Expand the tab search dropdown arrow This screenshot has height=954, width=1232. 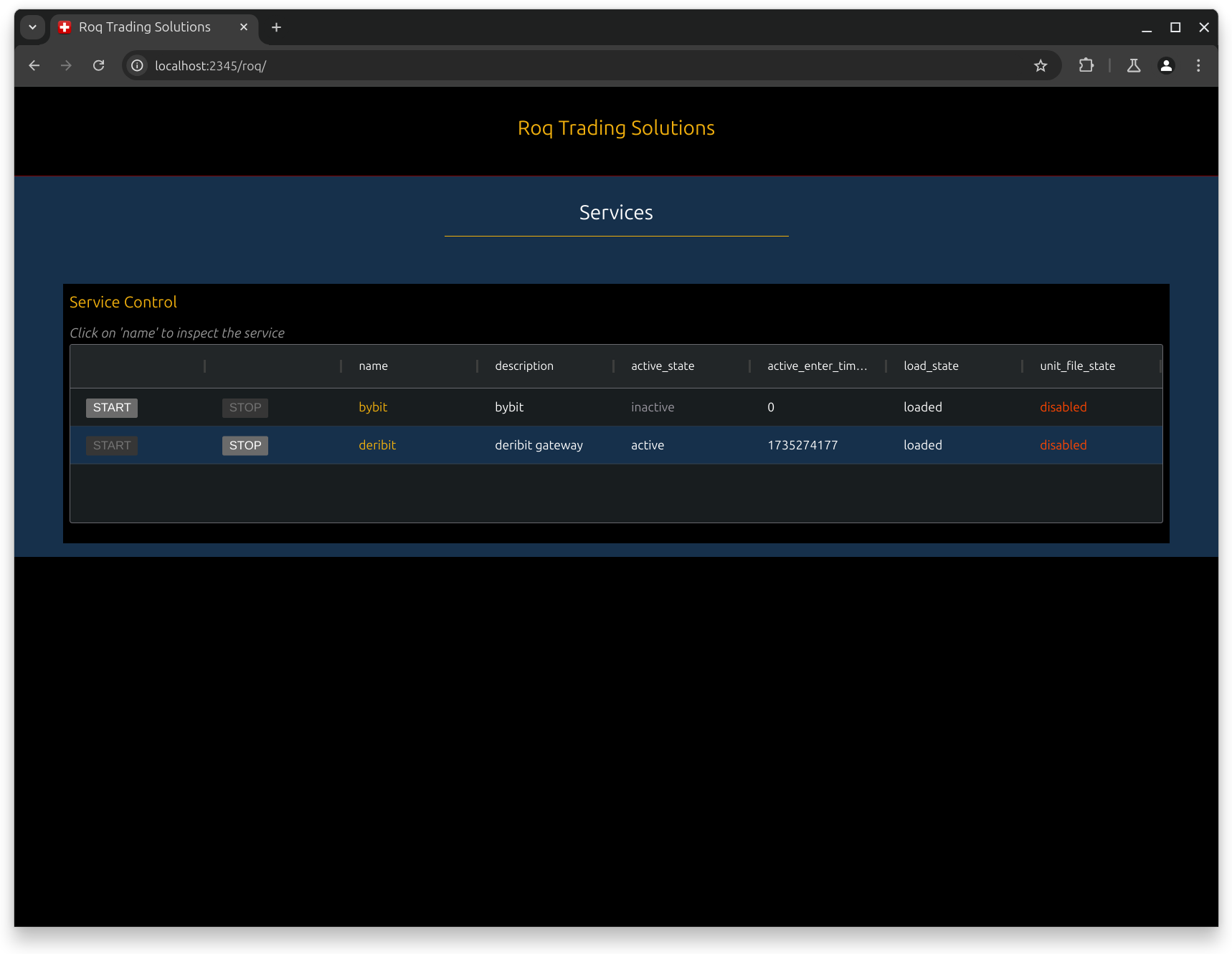(32, 27)
